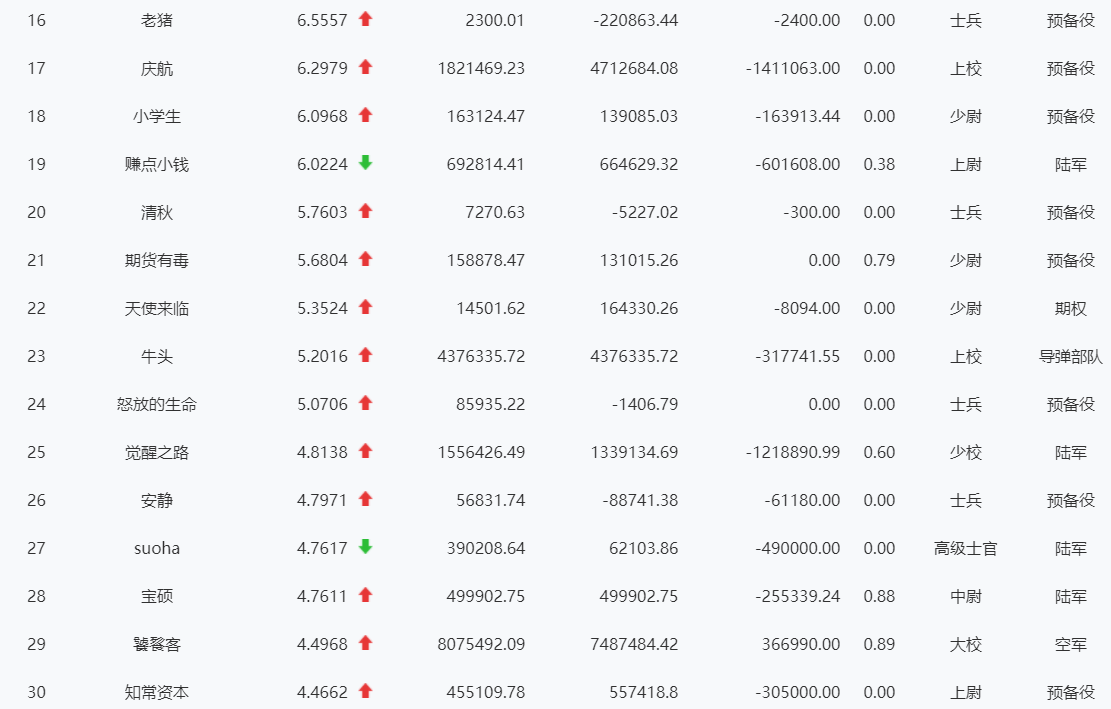Select trader 天使来临
The image size is (1111, 709).
tap(157, 309)
